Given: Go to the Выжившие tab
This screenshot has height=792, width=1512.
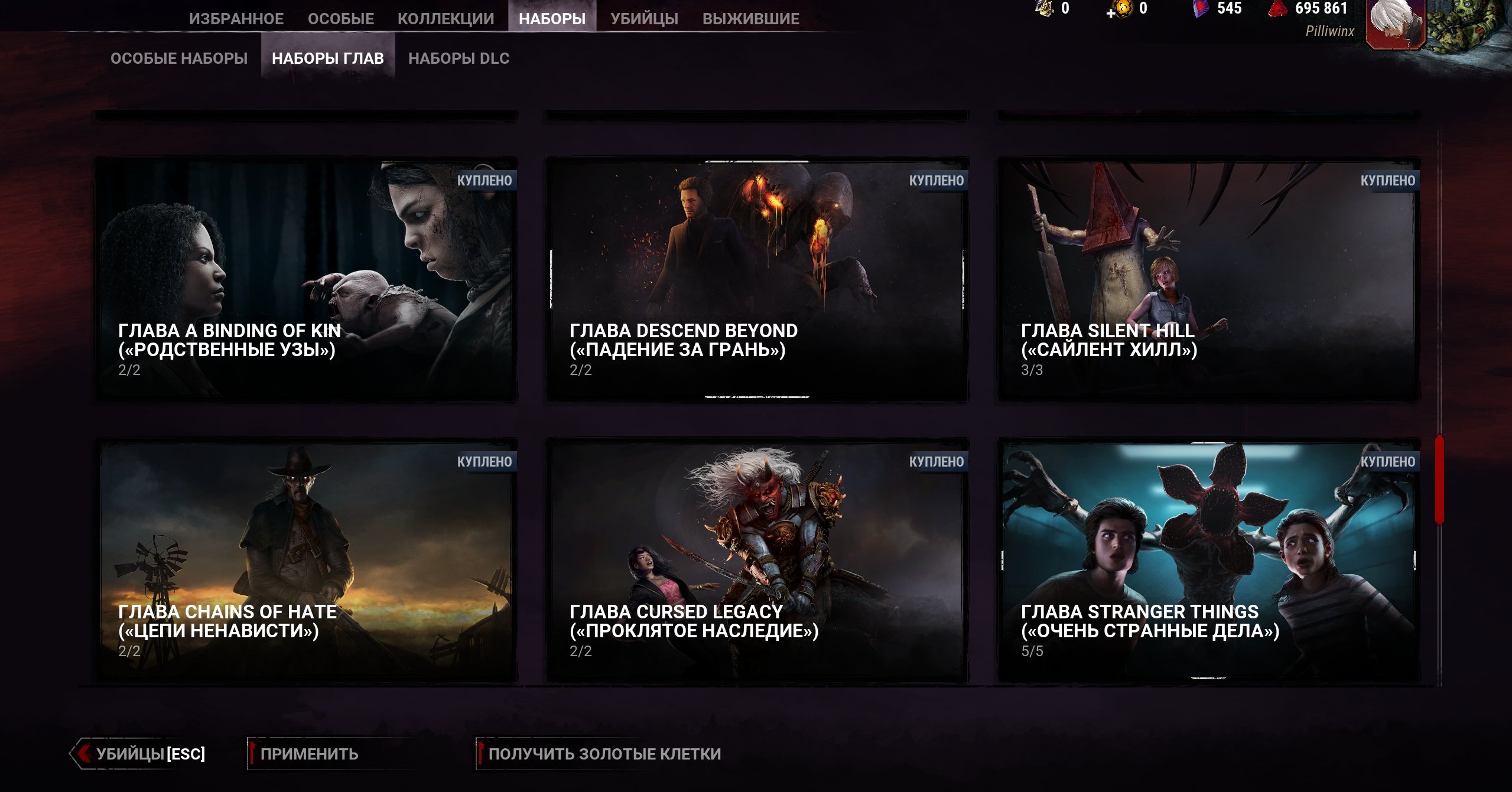Looking at the screenshot, I should click(x=750, y=19).
